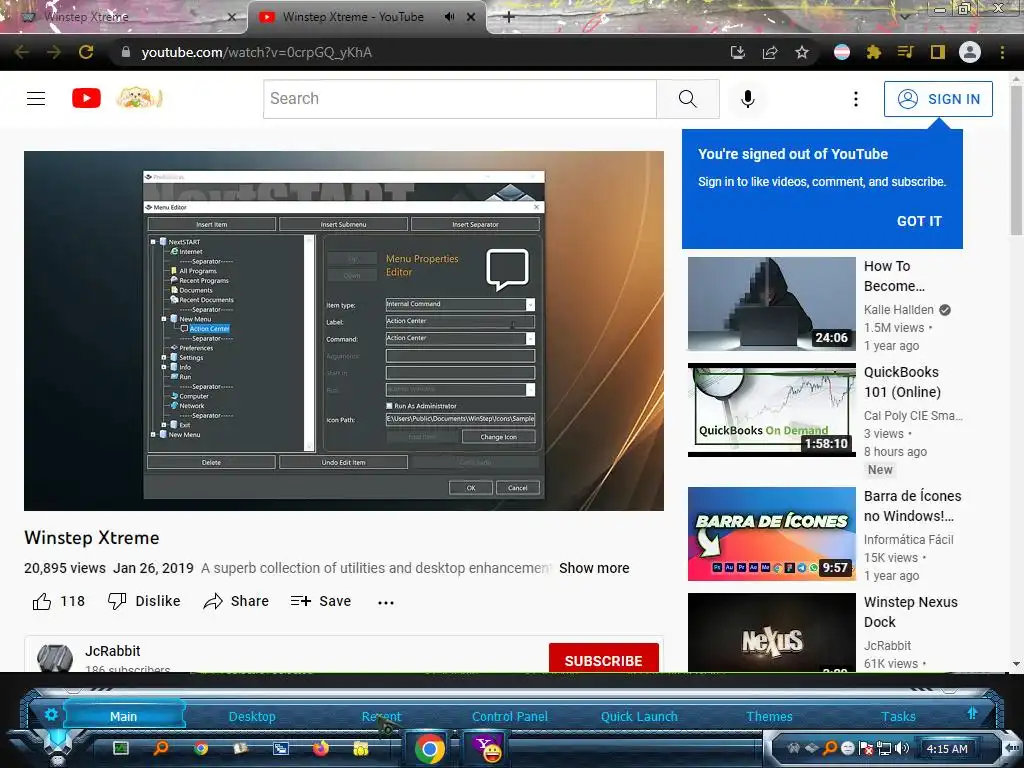Open the How To Become video thumbnail
The height and width of the screenshot is (768, 1024).
click(771, 304)
